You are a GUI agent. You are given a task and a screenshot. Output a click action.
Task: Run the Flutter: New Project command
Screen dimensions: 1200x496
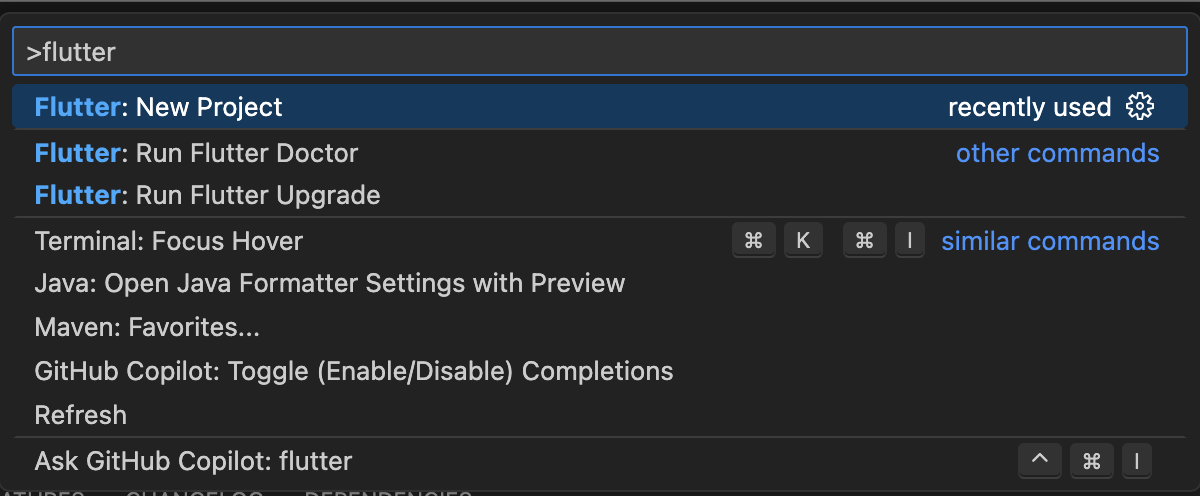(x=159, y=107)
